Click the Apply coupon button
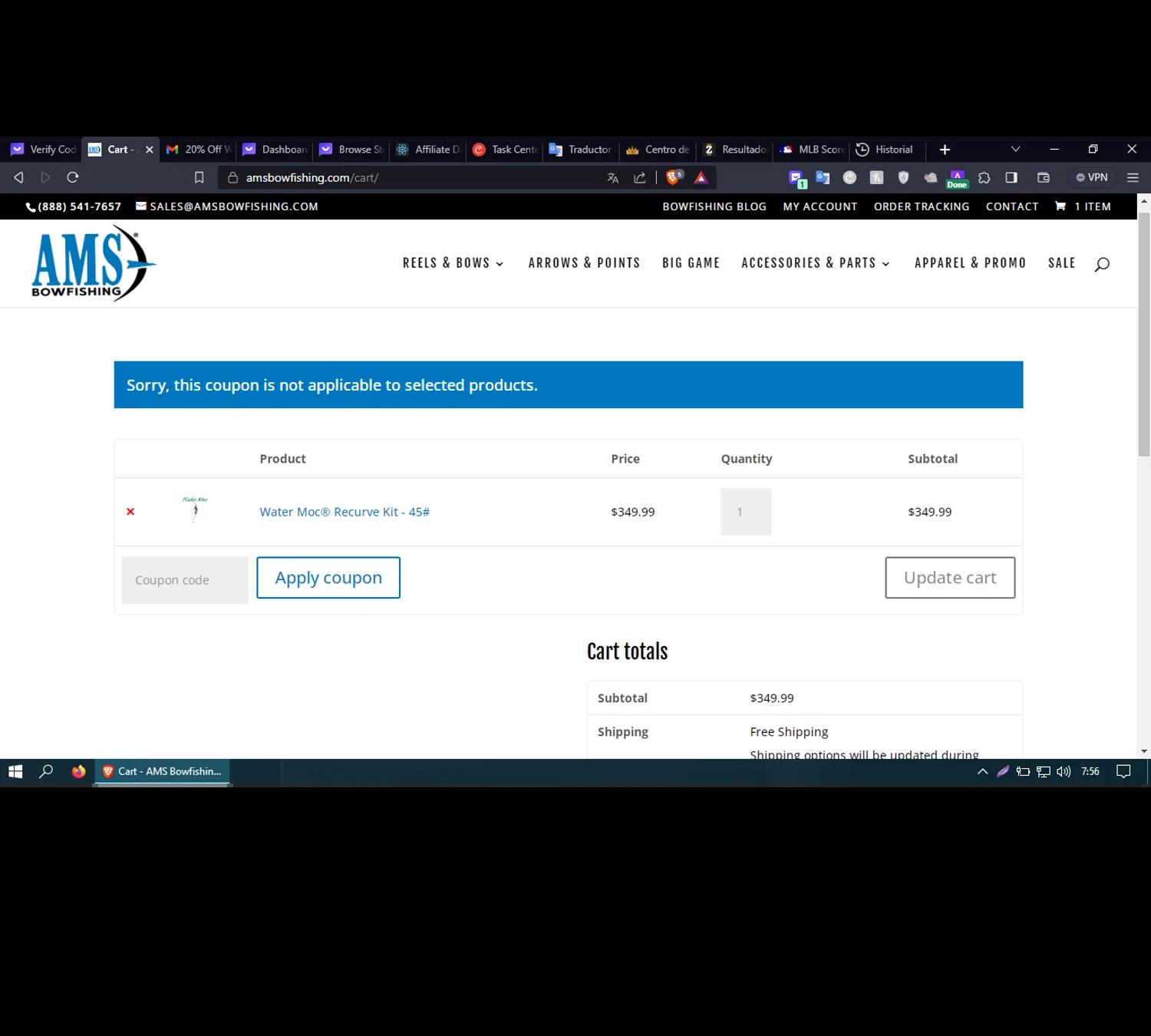Viewport: 1151px width, 1036px height. [x=328, y=578]
